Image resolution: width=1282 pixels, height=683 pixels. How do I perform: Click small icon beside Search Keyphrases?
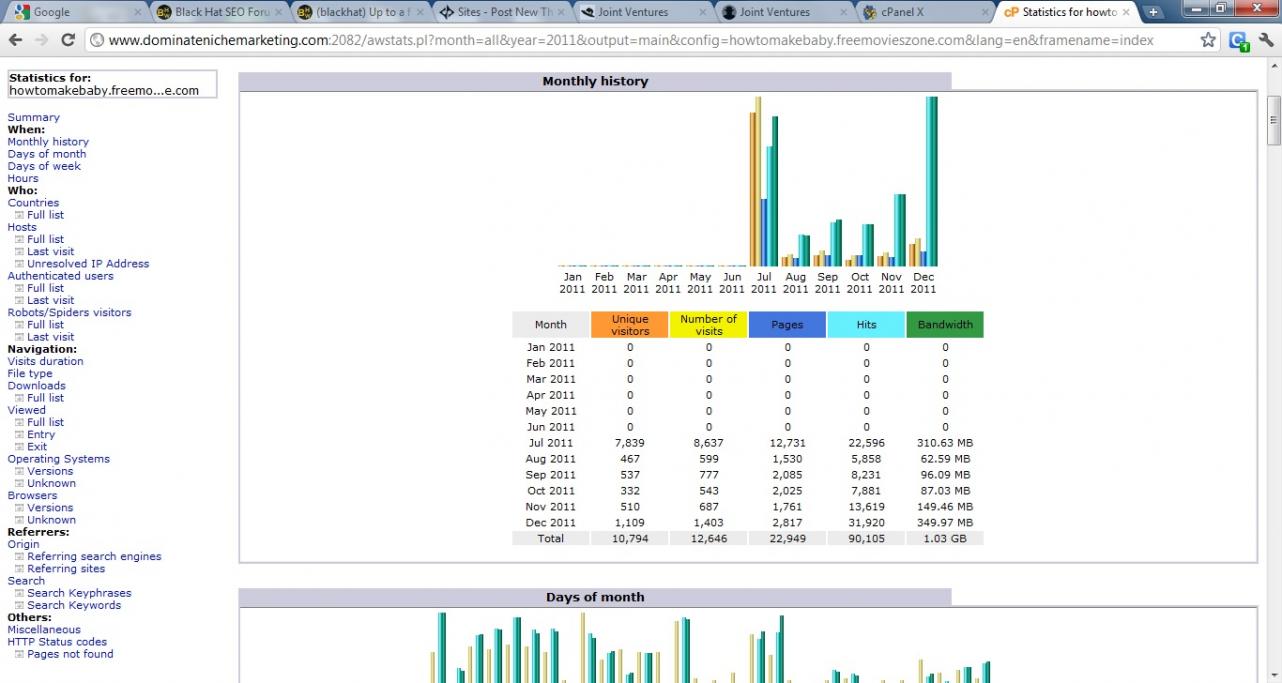pyautogui.click(x=20, y=593)
